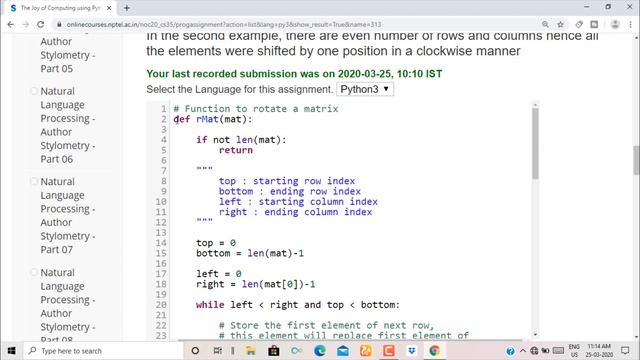Open Microsoft Edge from taskbar

point(320,351)
